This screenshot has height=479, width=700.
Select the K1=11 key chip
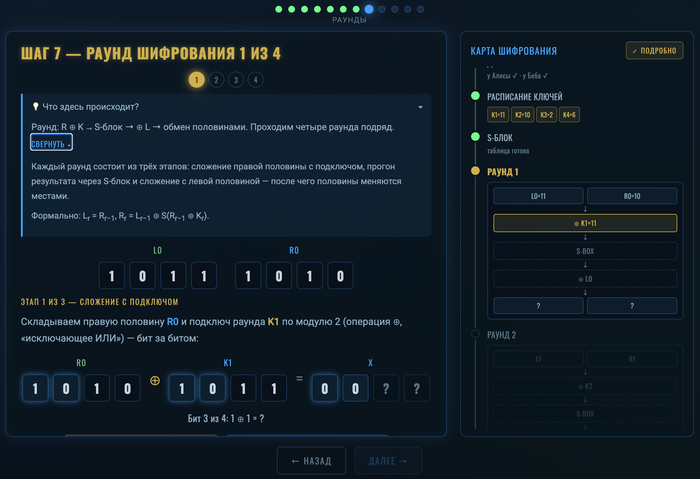click(498, 115)
